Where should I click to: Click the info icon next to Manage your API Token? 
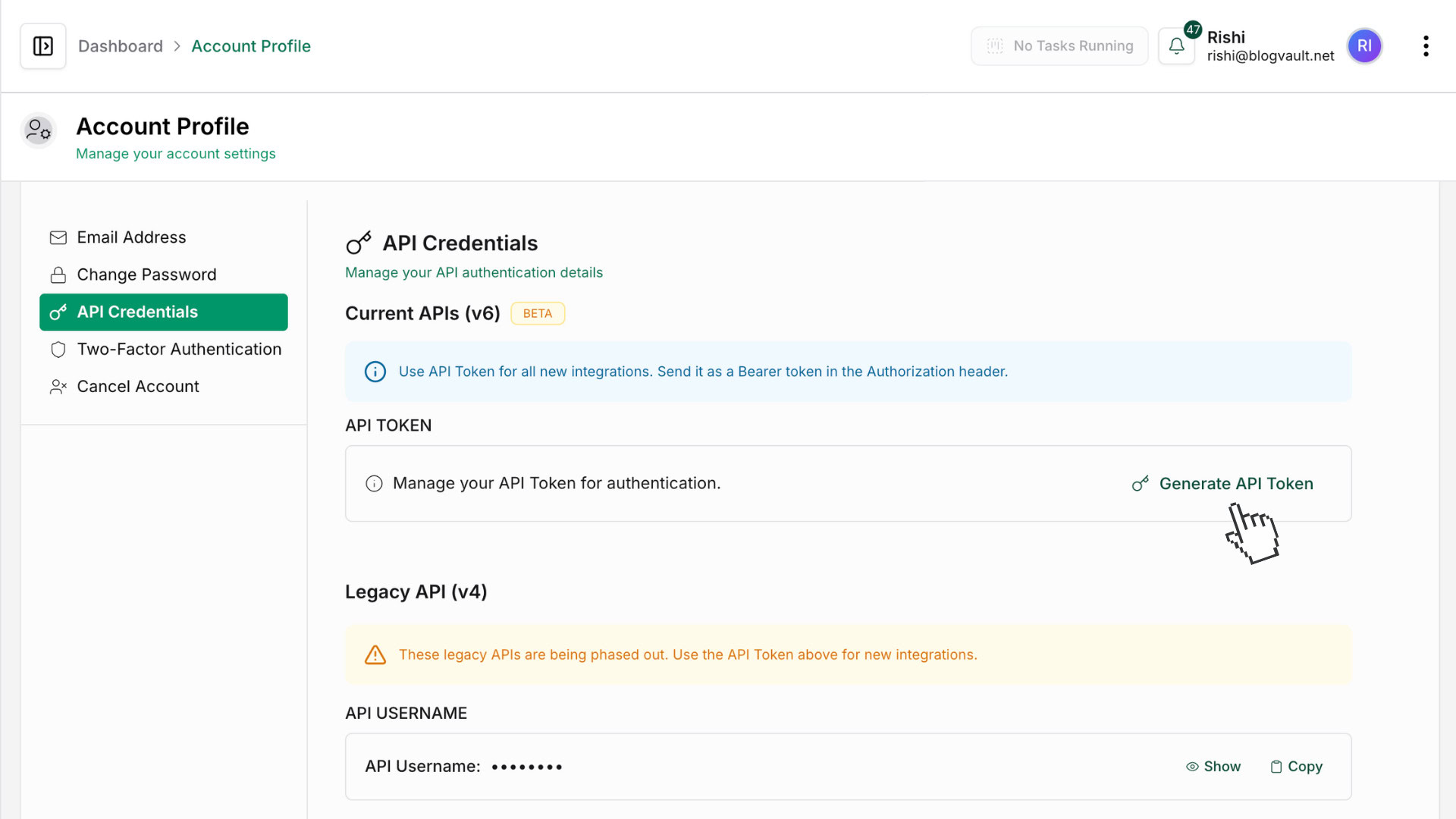[x=374, y=484]
